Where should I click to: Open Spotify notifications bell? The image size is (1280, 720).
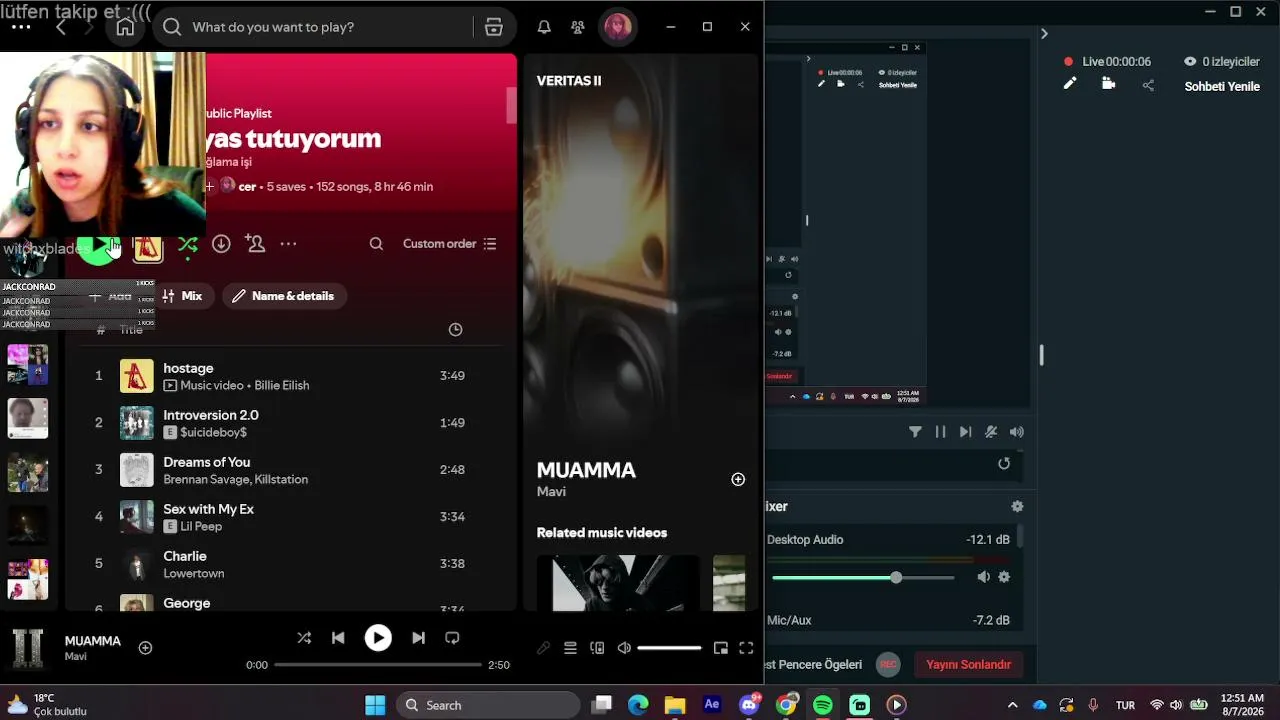click(x=544, y=27)
